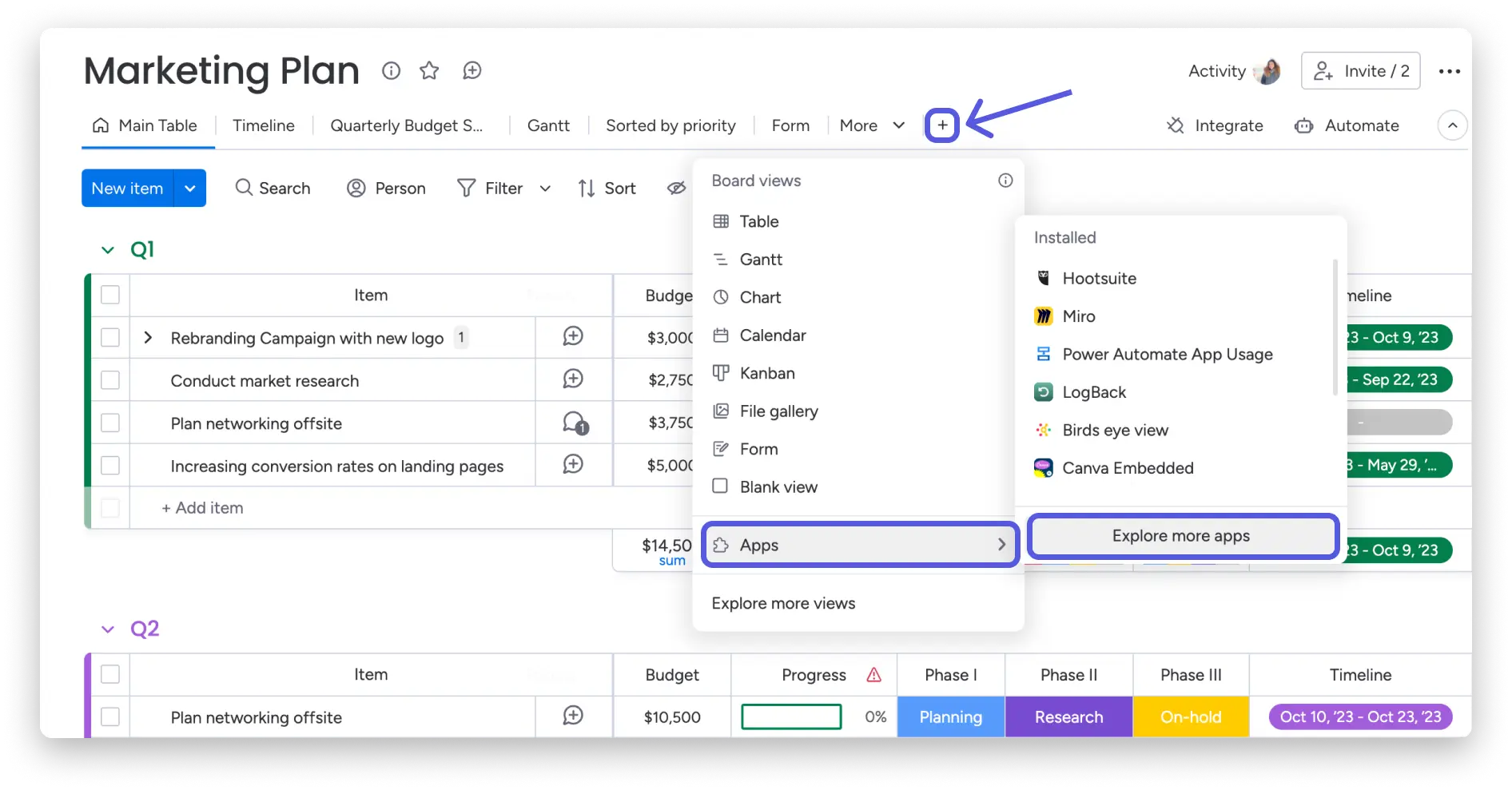Screen dimensions: 1512x790
Task: Collapse the Q2 group
Action: coord(108,629)
